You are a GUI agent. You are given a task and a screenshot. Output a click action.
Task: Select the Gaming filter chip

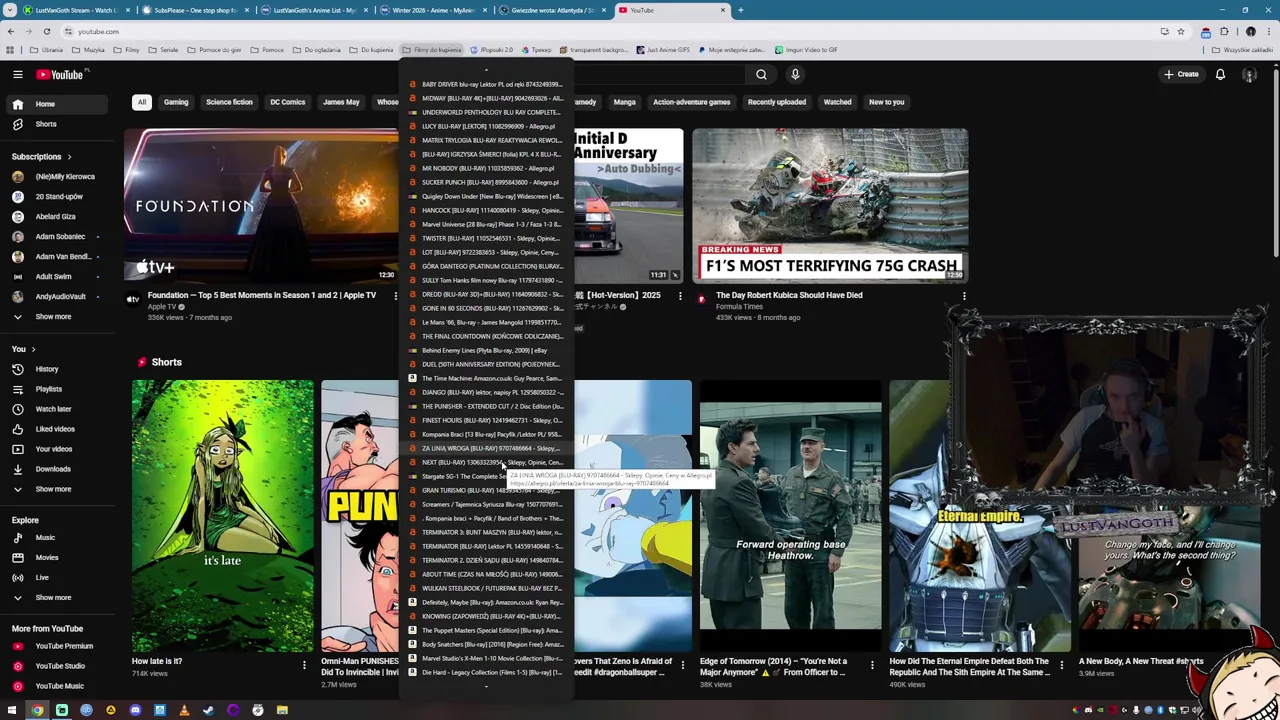point(176,102)
